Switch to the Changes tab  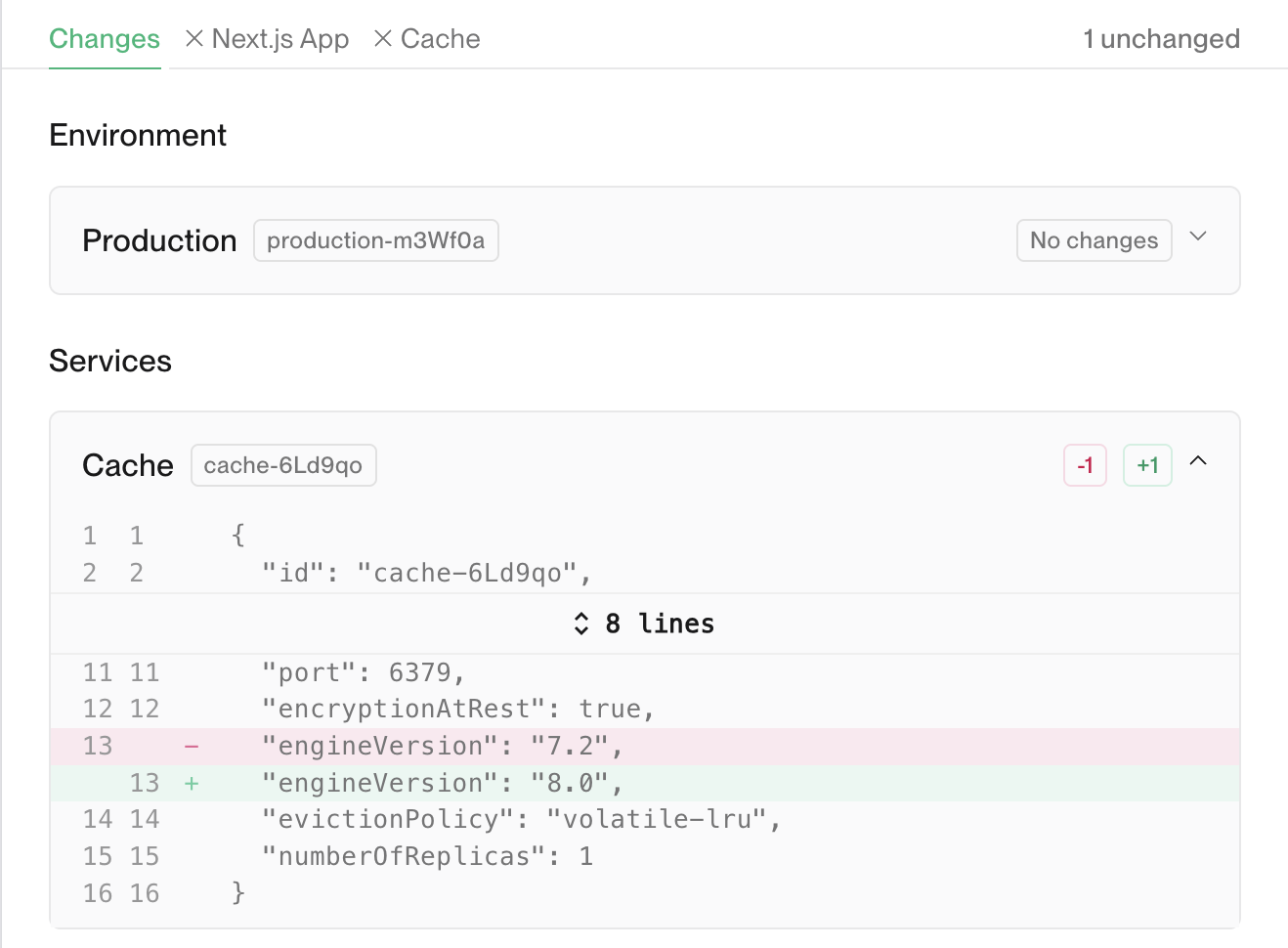pyautogui.click(x=105, y=39)
